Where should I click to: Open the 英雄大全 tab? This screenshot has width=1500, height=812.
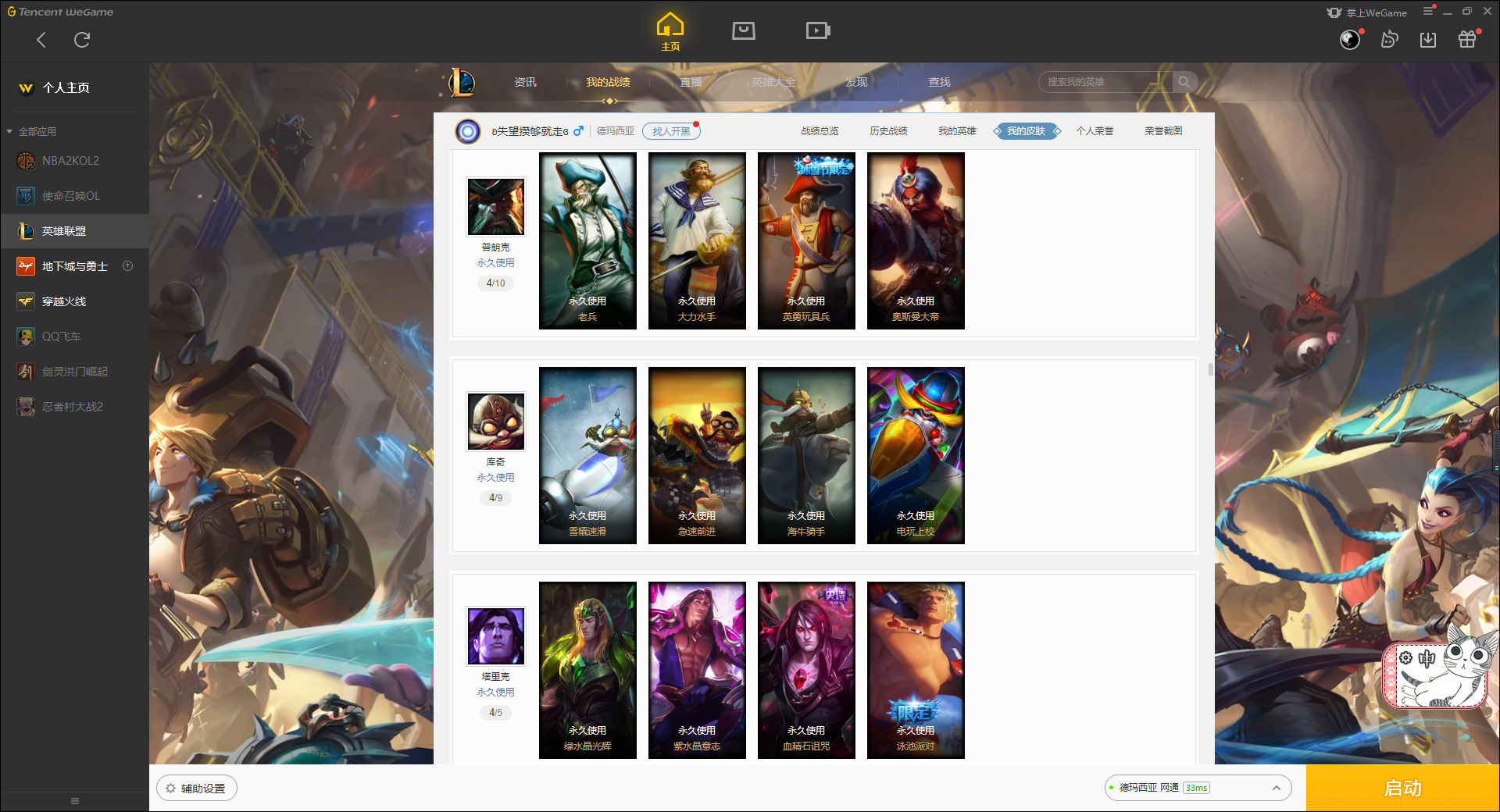(x=773, y=82)
